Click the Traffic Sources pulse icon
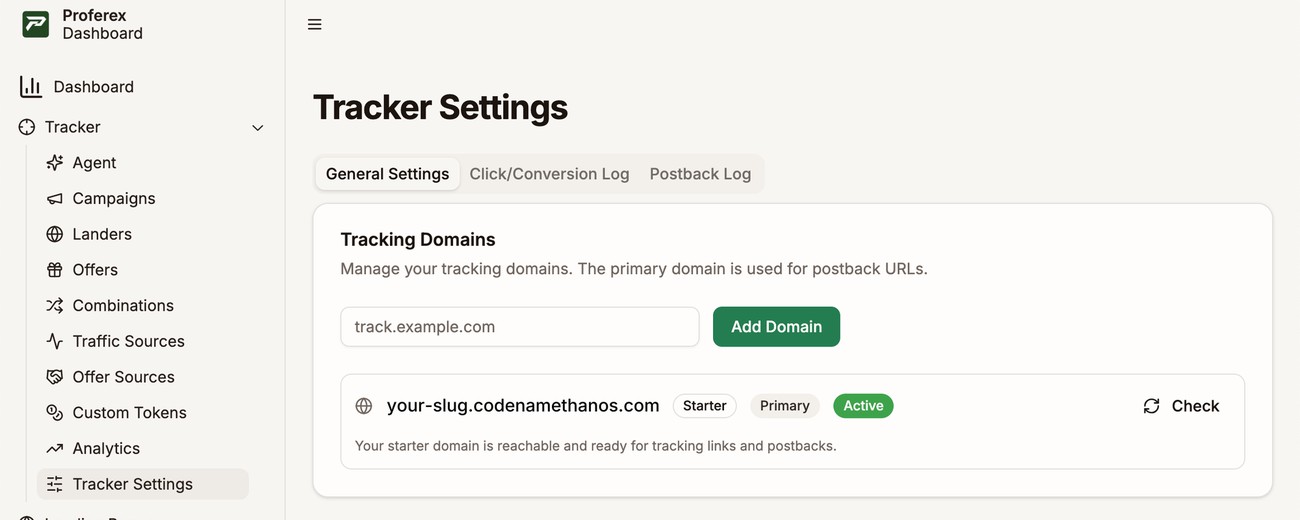The height and width of the screenshot is (520, 1300). pyautogui.click(x=55, y=341)
